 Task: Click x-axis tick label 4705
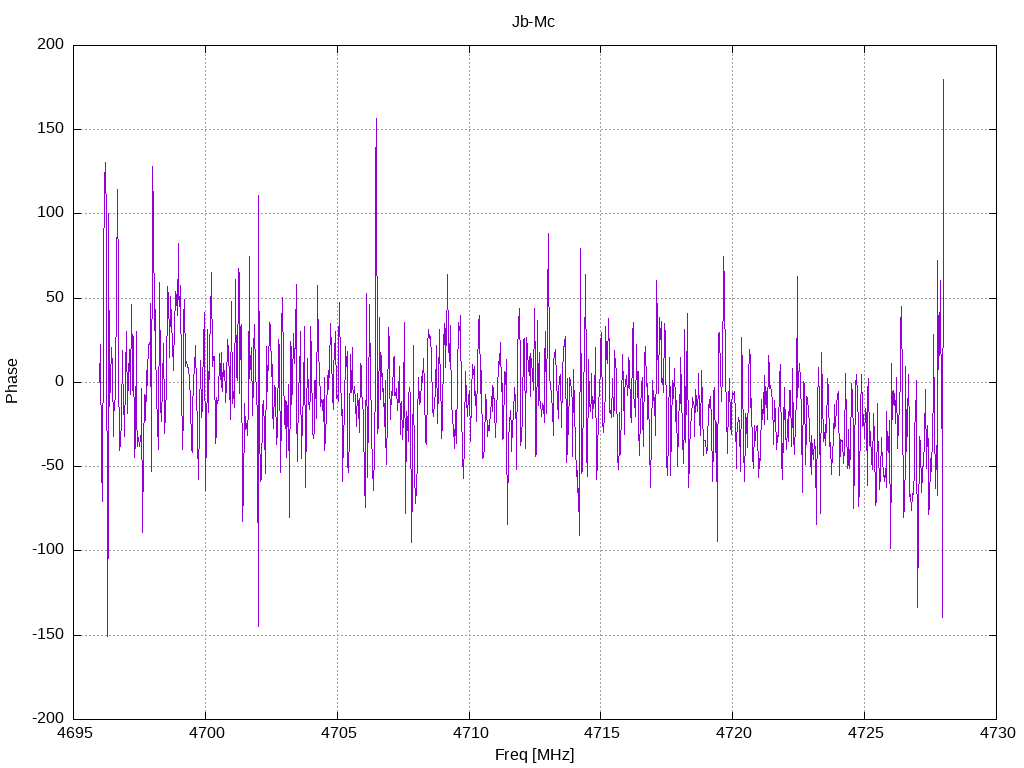click(338, 733)
